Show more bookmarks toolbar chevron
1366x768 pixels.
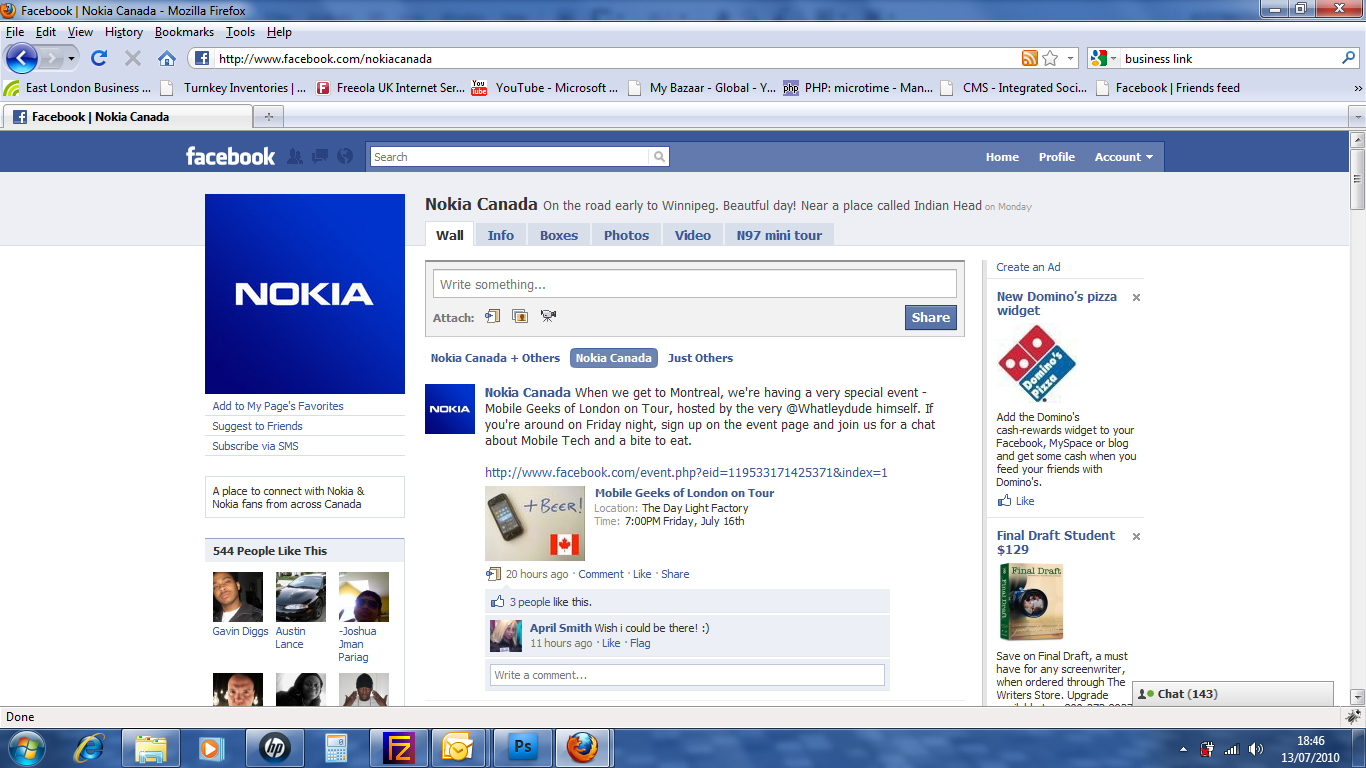pos(1357,88)
